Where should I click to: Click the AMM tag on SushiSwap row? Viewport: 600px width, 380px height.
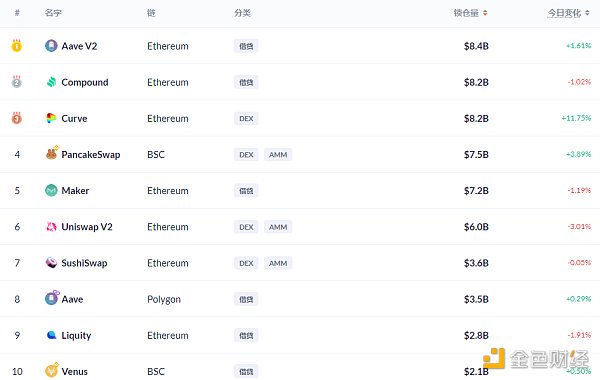point(278,263)
